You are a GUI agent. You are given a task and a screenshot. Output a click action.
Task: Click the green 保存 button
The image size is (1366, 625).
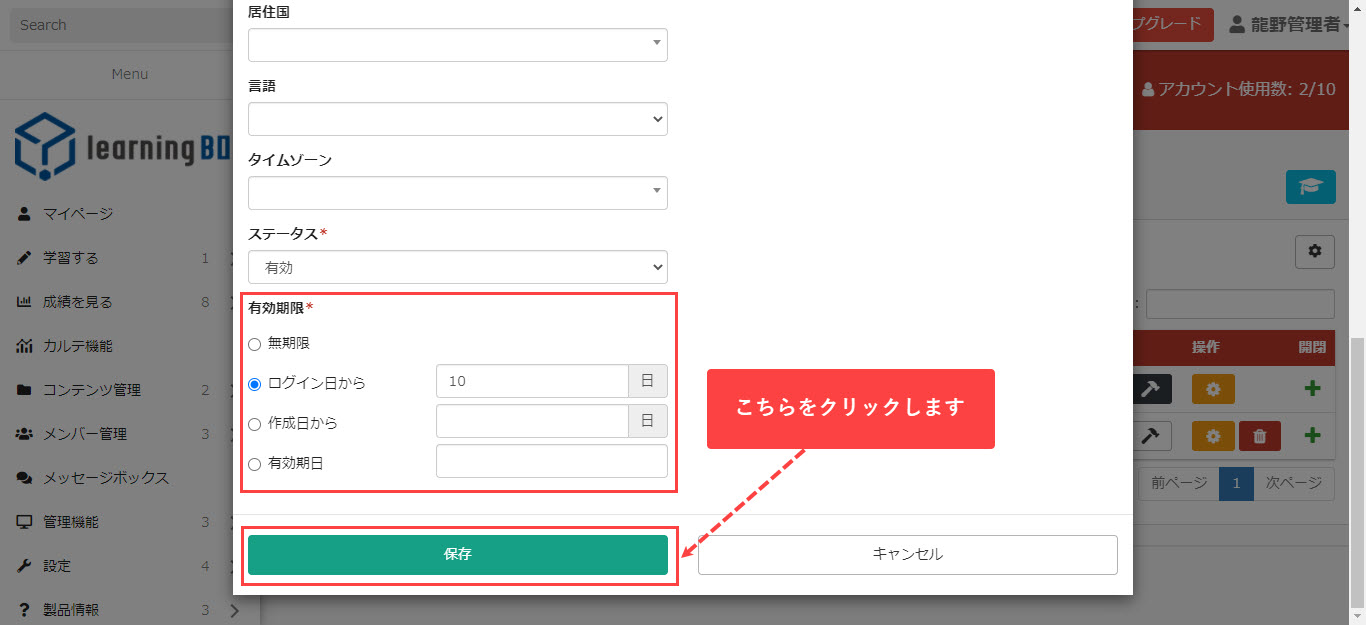(x=457, y=555)
